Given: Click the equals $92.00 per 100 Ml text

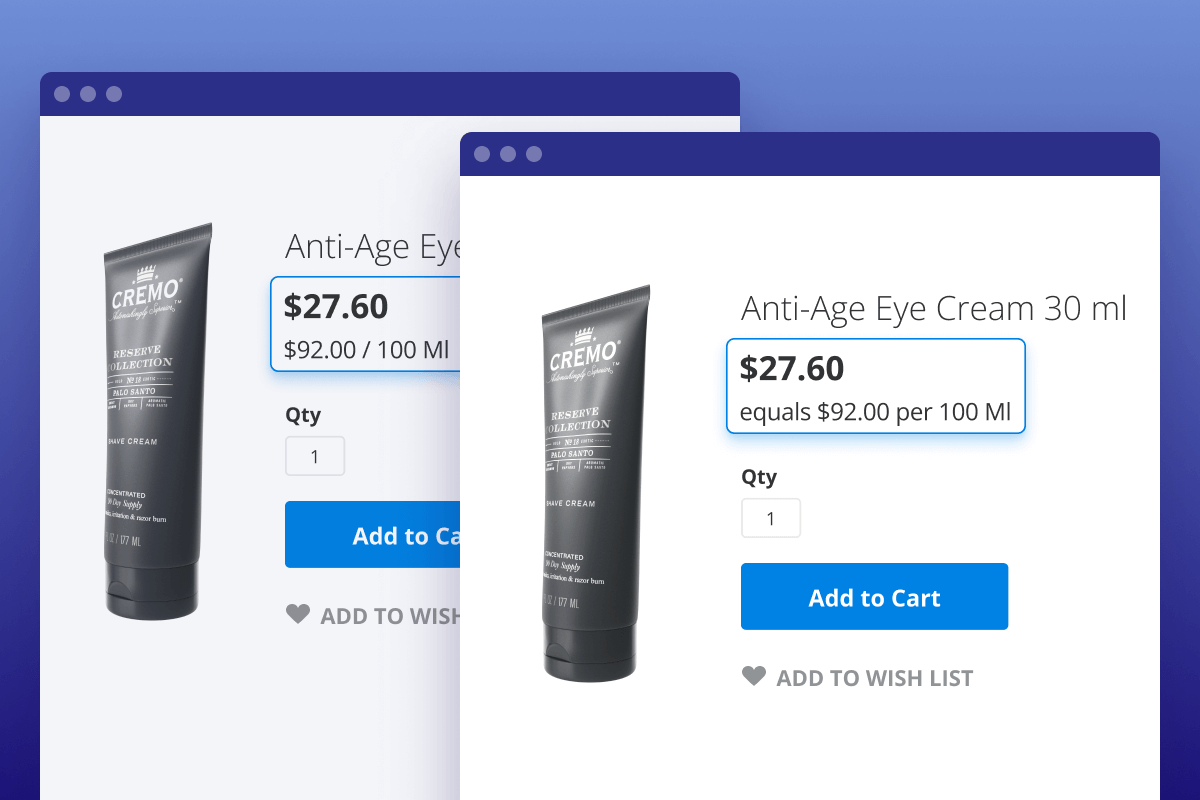Looking at the screenshot, I should (x=875, y=411).
